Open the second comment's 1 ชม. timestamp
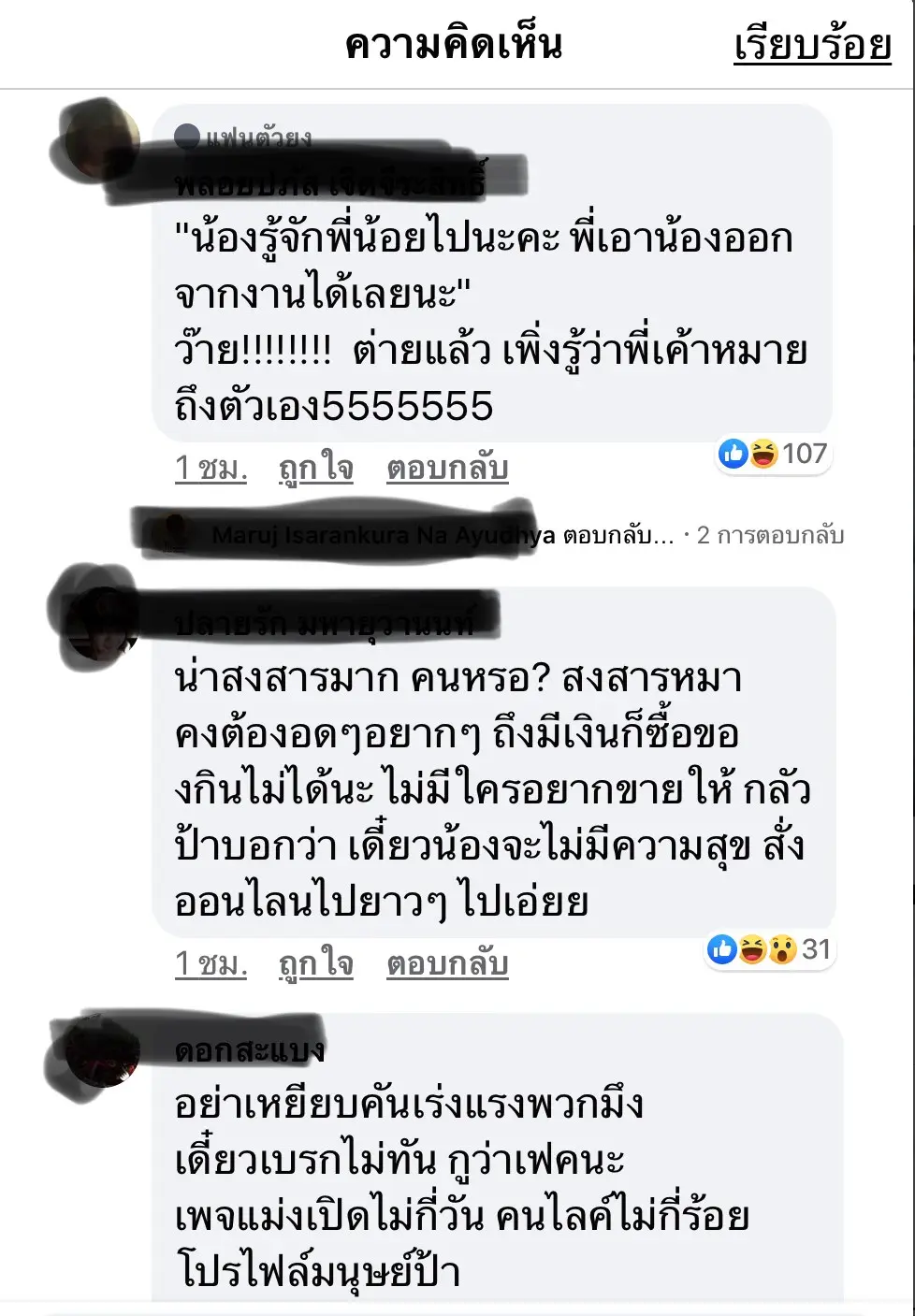The image size is (915, 1316). coord(211,962)
